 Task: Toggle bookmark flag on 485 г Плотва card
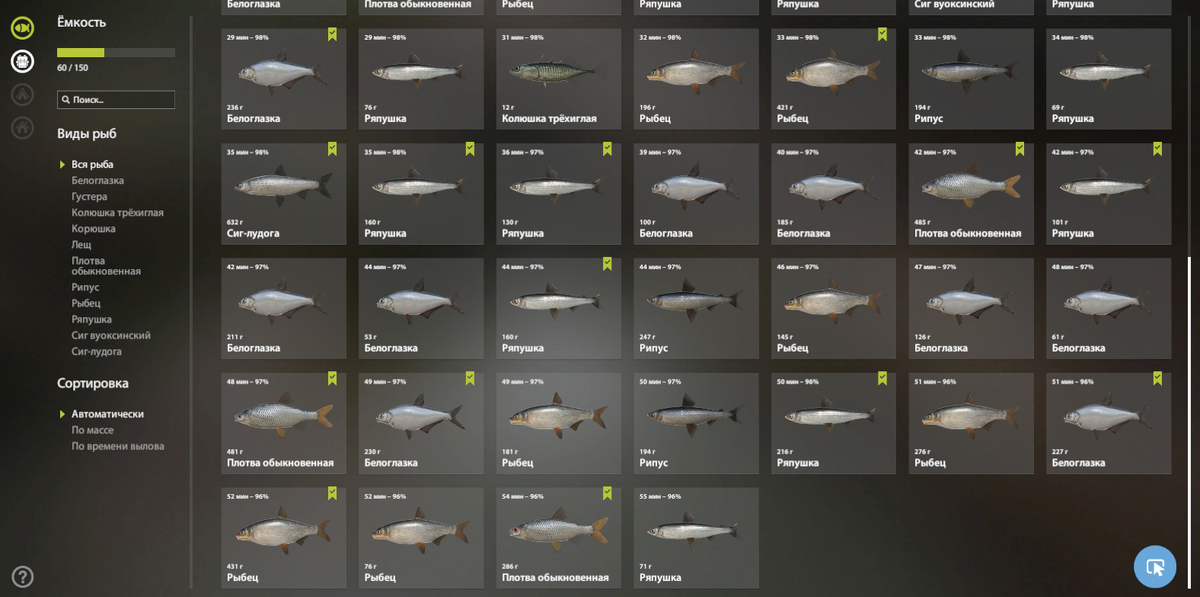pyautogui.click(x=1020, y=149)
